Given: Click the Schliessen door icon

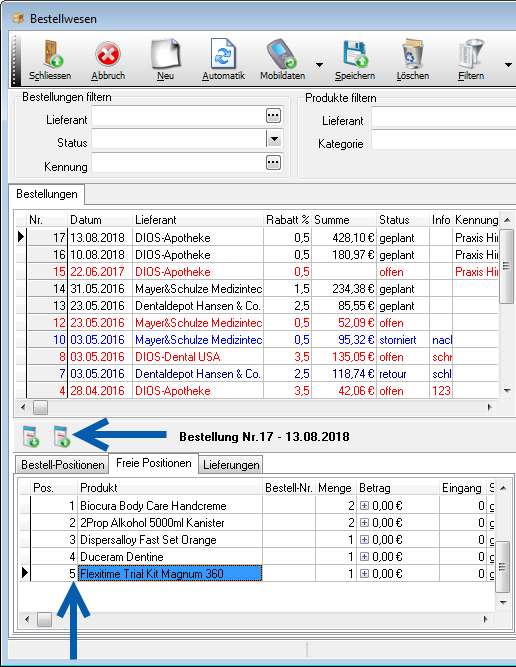Looking at the screenshot, I should point(53,54).
